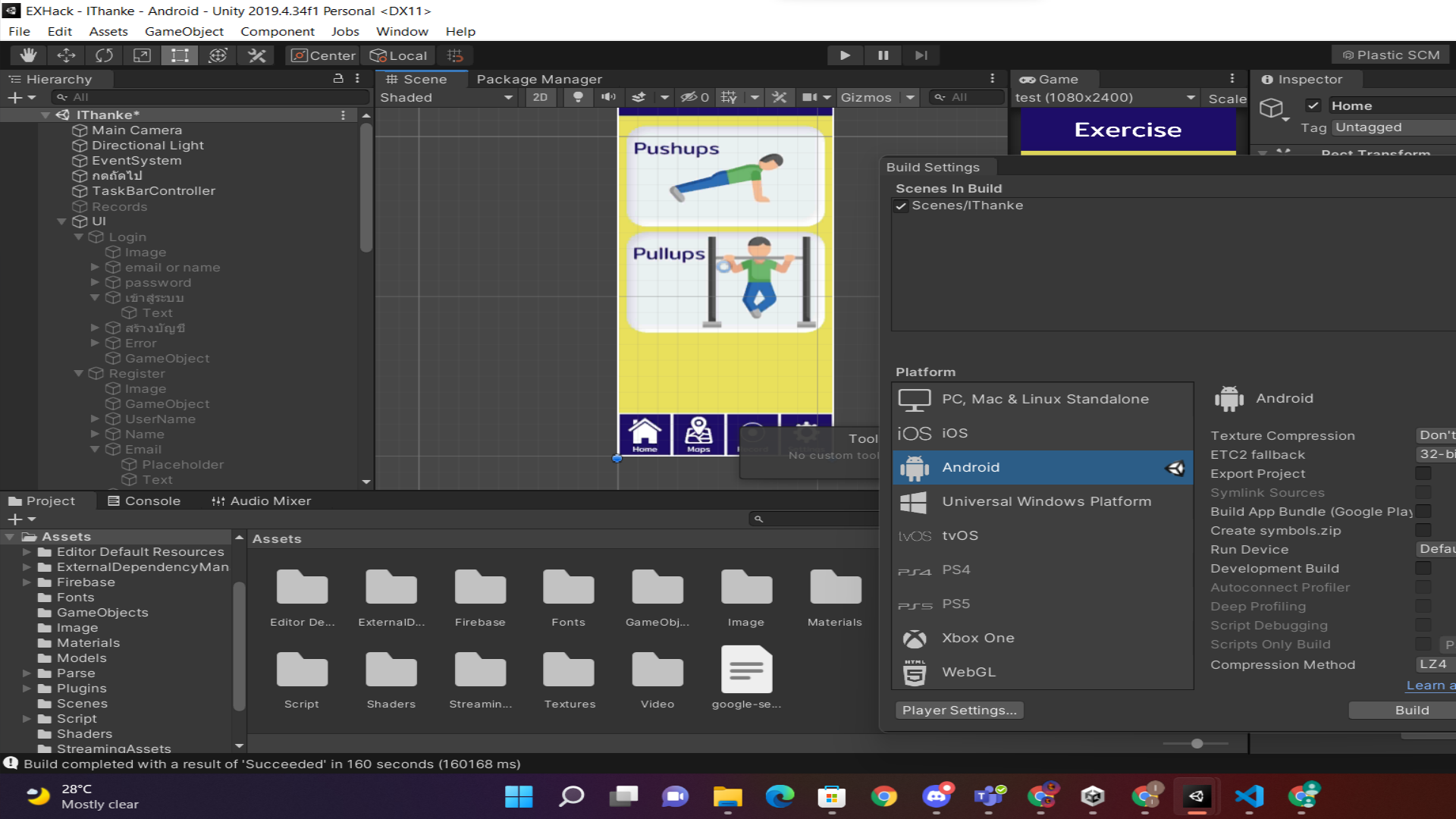Adjust the project icon size slider
The height and width of the screenshot is (819, 1456).
[1197, 744]
